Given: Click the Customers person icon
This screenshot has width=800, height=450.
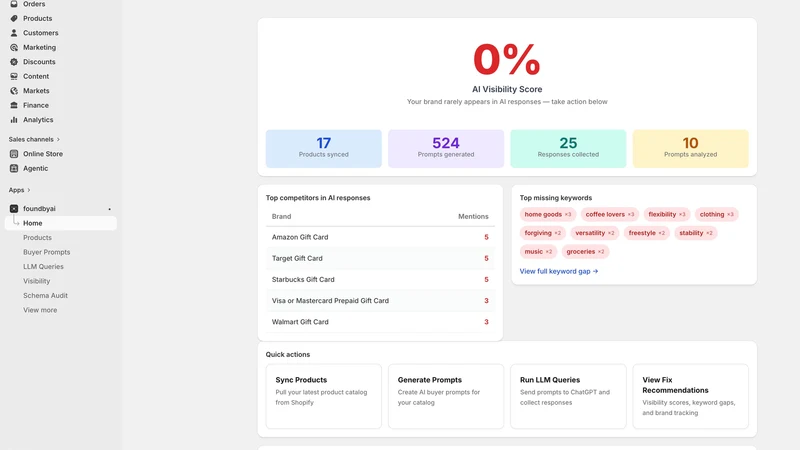Looking at the screenshot, I should click(x=14, y=33).
